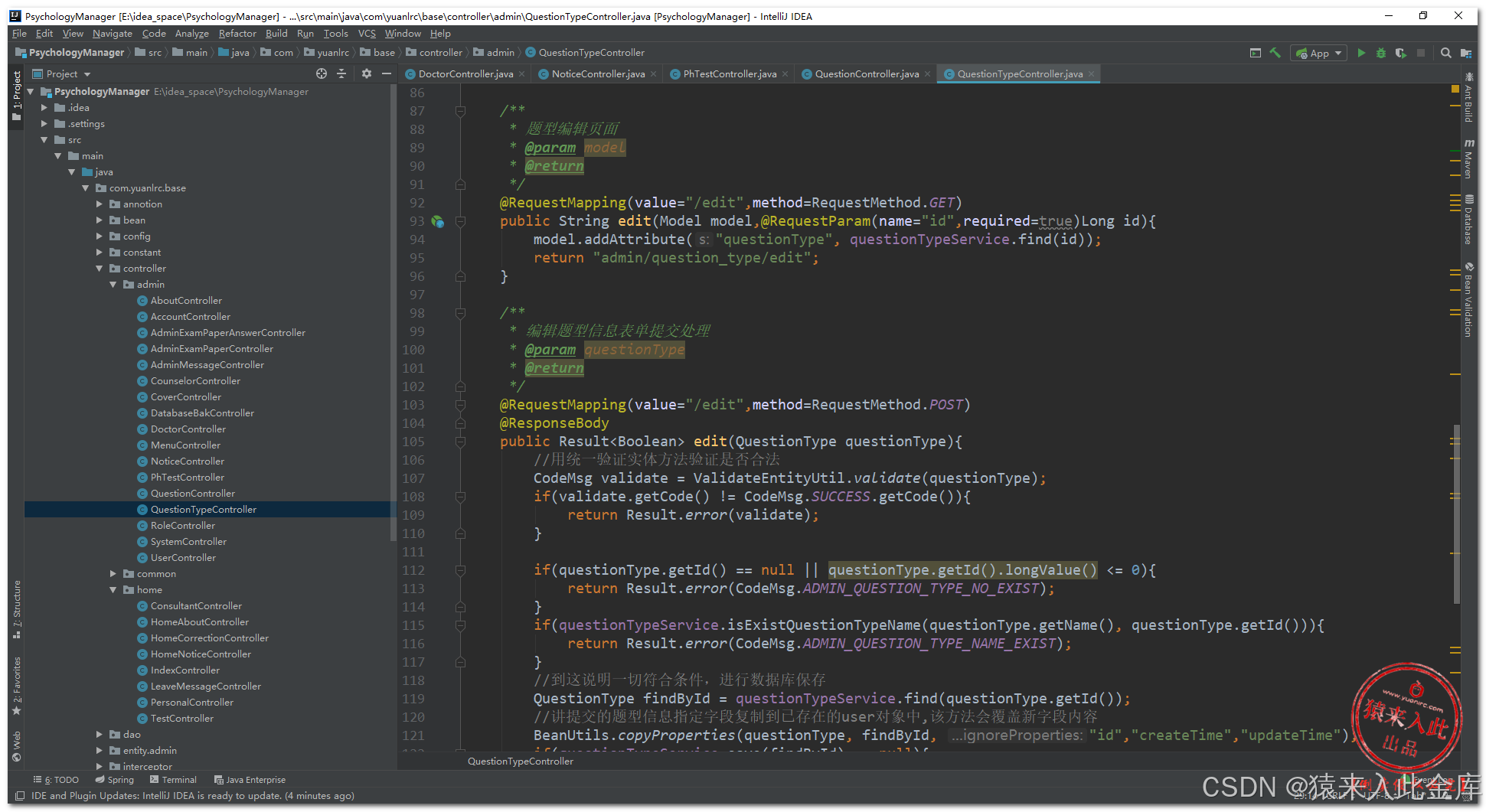Switch to DoctorController.java tab

coord(465,74)
